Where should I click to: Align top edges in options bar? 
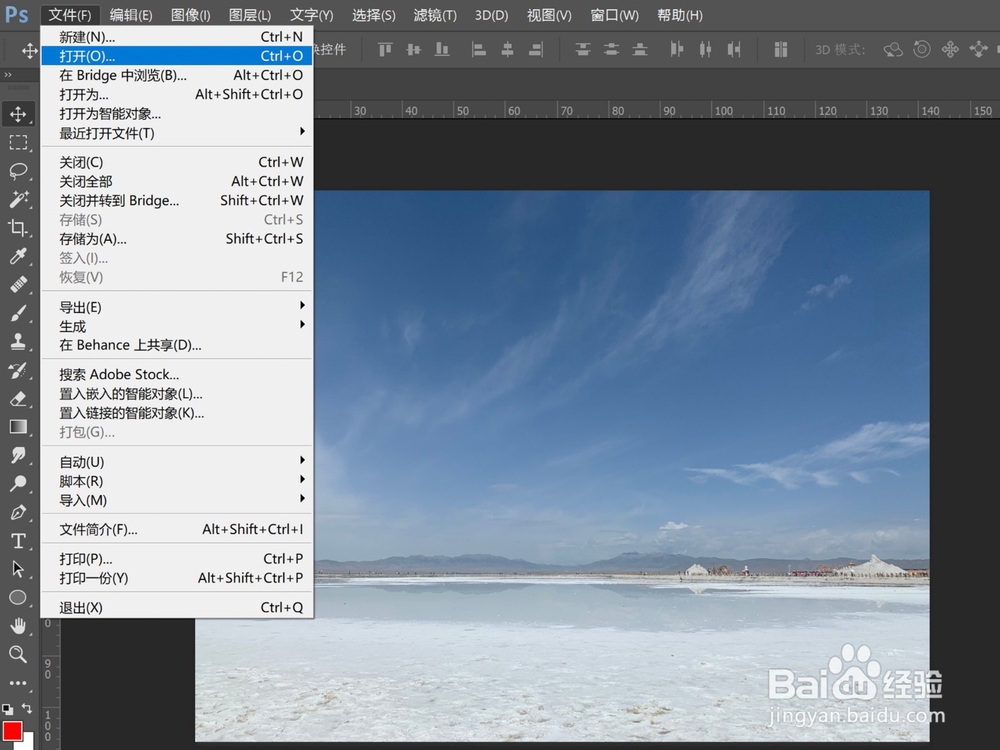point(385,49)
